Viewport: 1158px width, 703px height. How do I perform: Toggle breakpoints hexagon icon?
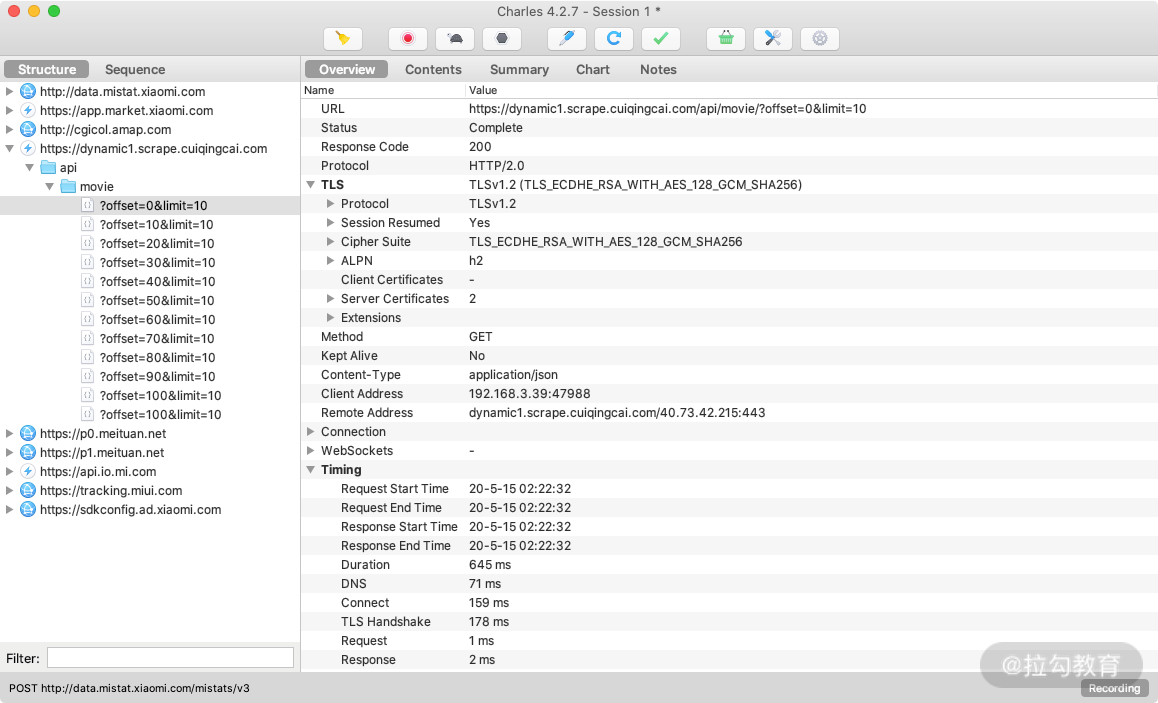coord(502,39)
